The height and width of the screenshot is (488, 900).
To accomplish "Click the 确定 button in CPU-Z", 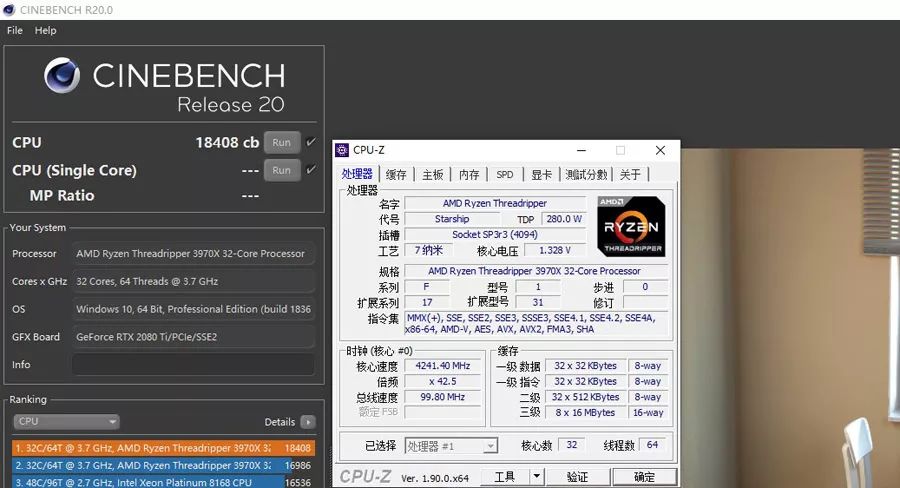I will click(x=645, y=477).
